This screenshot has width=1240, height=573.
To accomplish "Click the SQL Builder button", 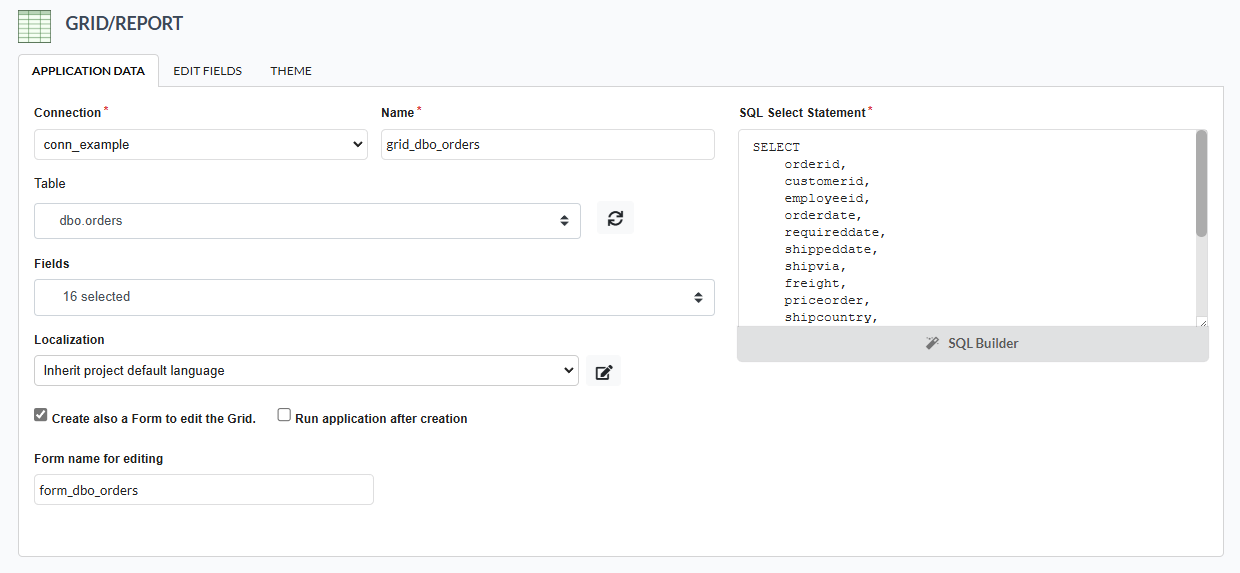I will pyautogui.click(x=972, y=343).
